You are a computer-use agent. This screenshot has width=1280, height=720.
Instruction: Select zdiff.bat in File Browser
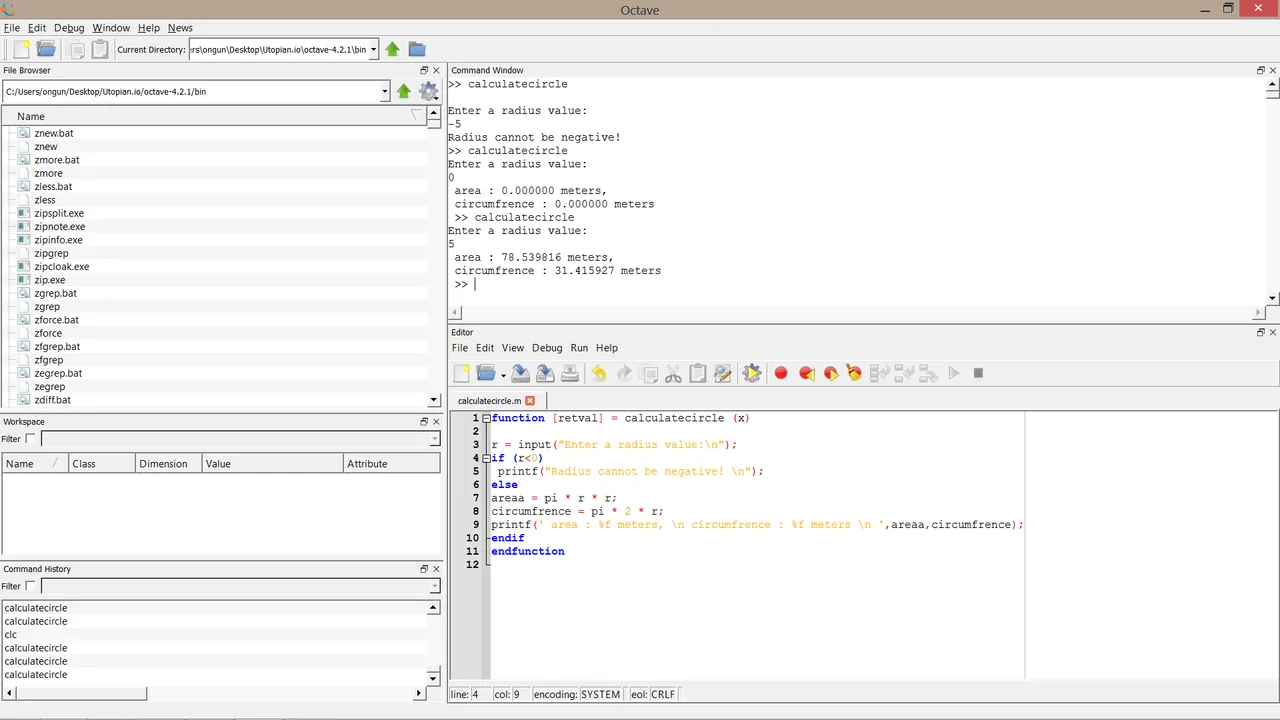[x=53, y=400]
